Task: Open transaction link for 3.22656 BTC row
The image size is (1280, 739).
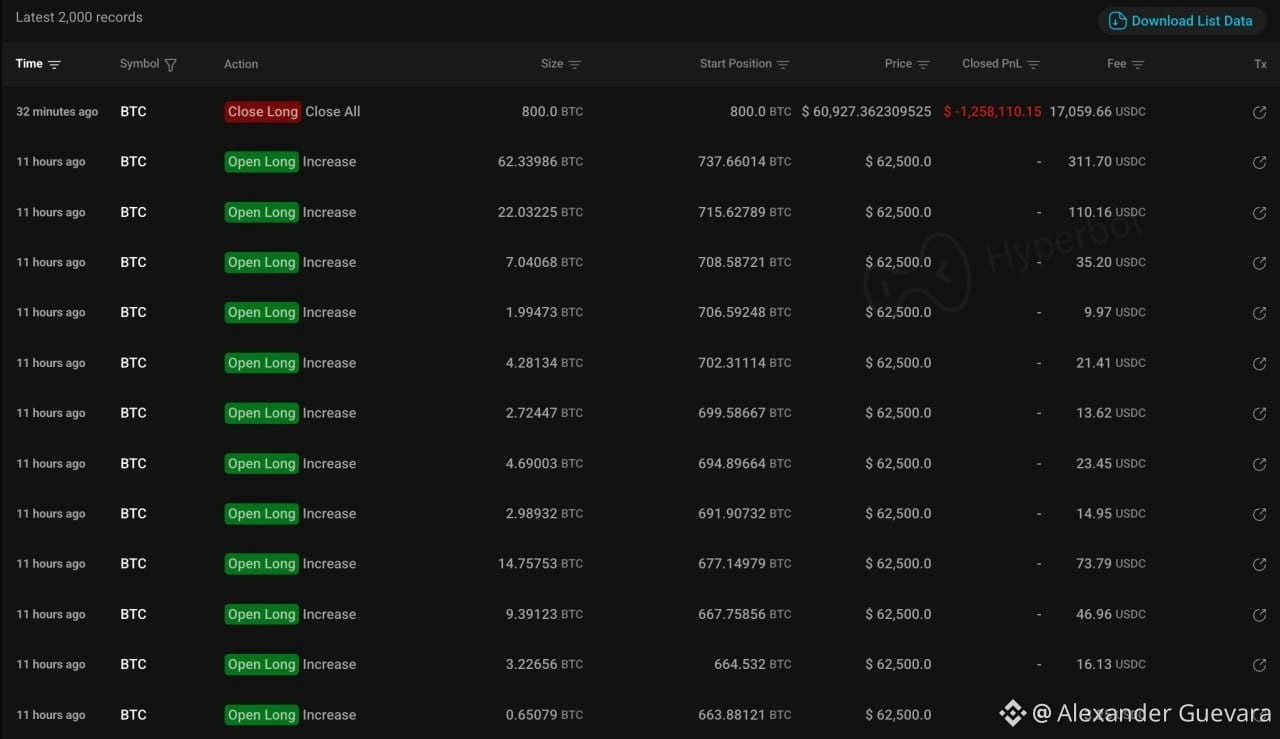Action: click(1259, 665)
